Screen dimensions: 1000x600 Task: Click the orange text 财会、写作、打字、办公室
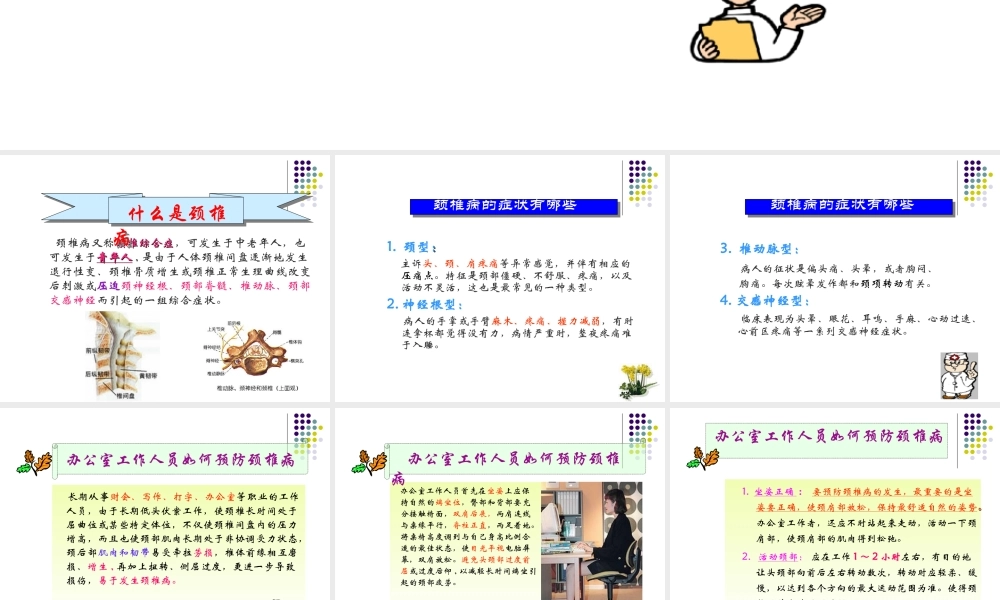coord(172,497)
